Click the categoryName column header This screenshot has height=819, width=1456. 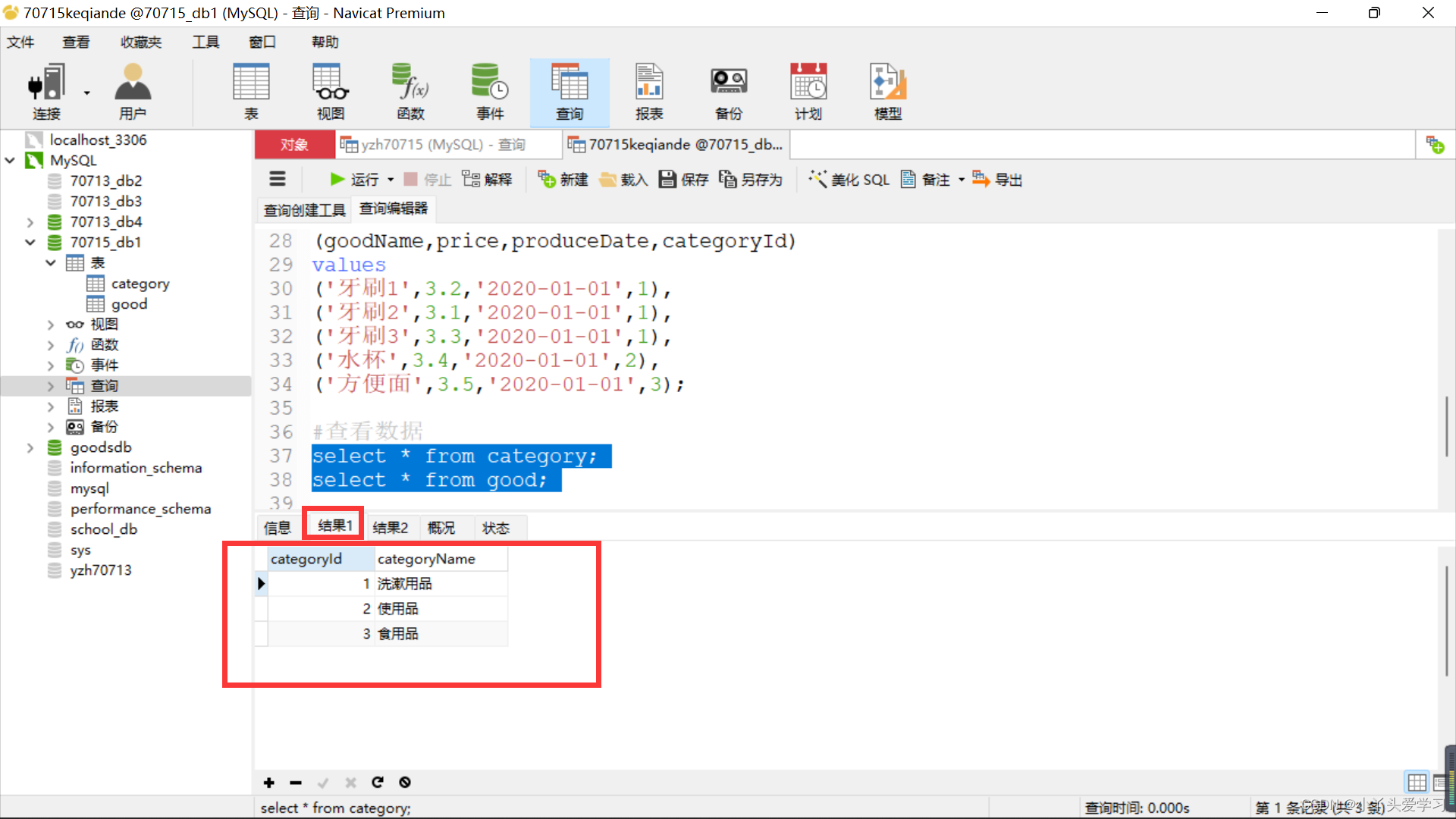click(x=441, y=559)
